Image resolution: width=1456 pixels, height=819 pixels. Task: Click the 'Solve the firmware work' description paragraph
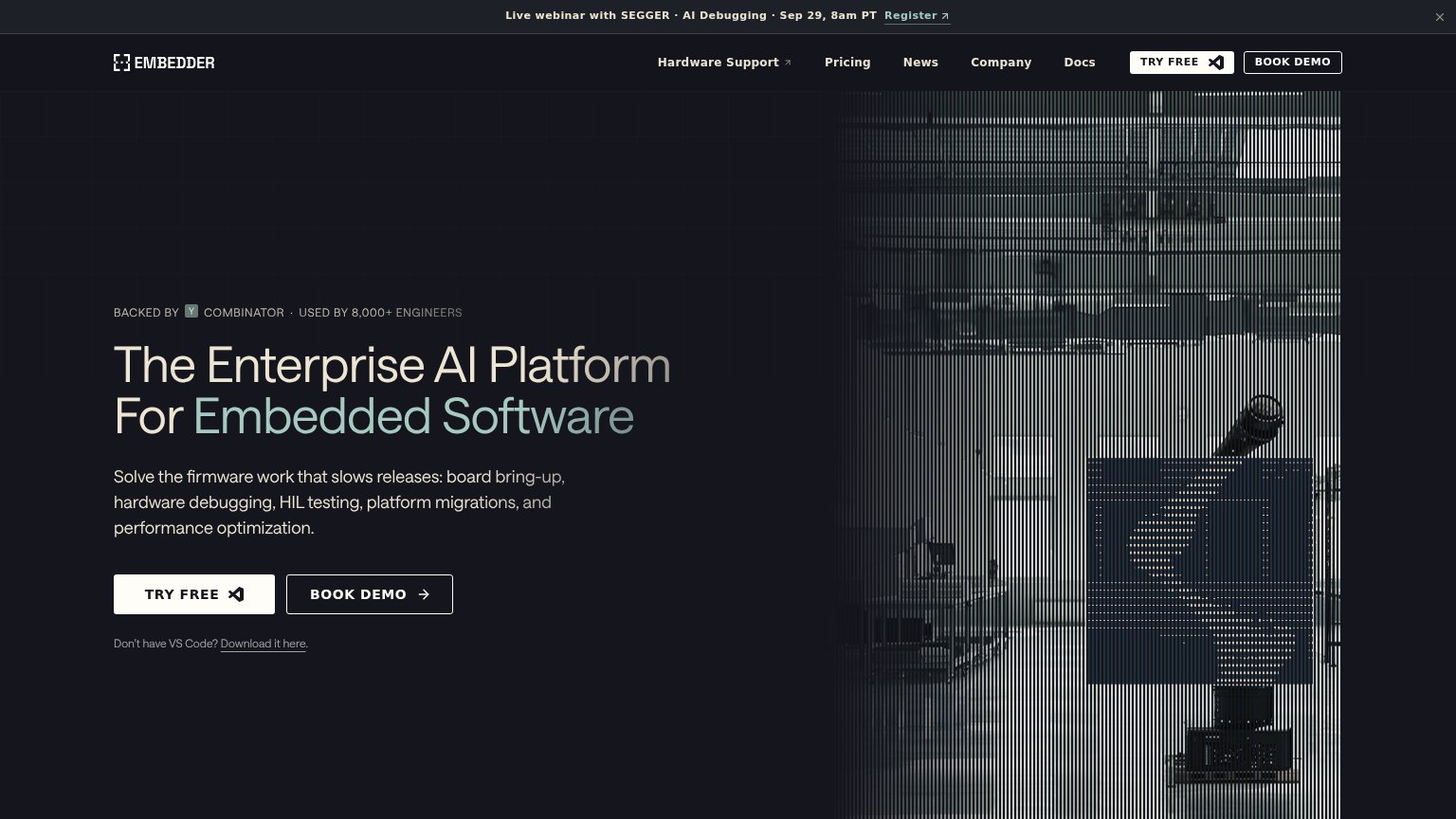(339, 502)
